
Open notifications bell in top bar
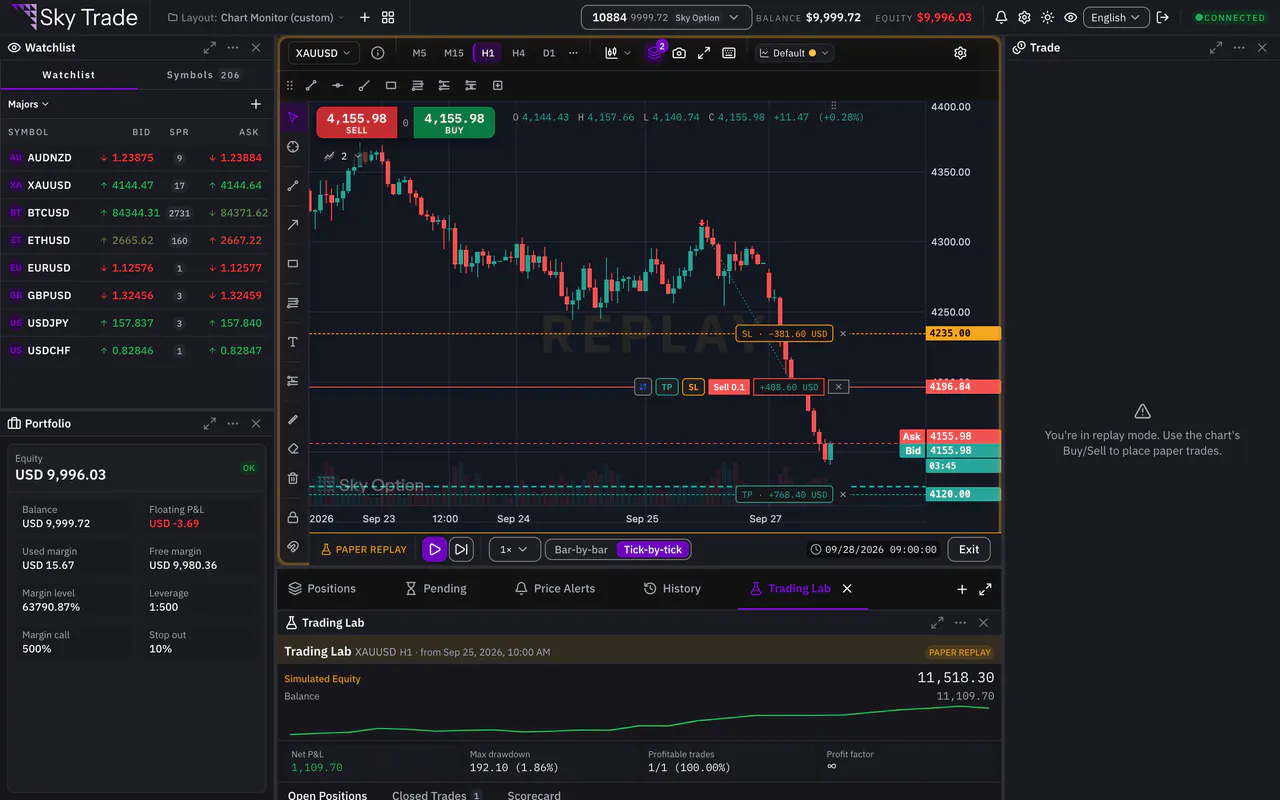pos(1001,17)
